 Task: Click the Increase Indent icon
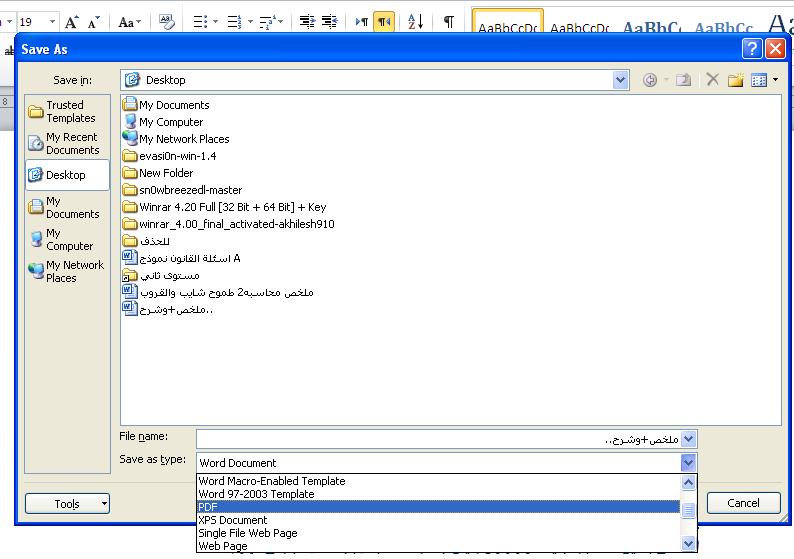330,22
